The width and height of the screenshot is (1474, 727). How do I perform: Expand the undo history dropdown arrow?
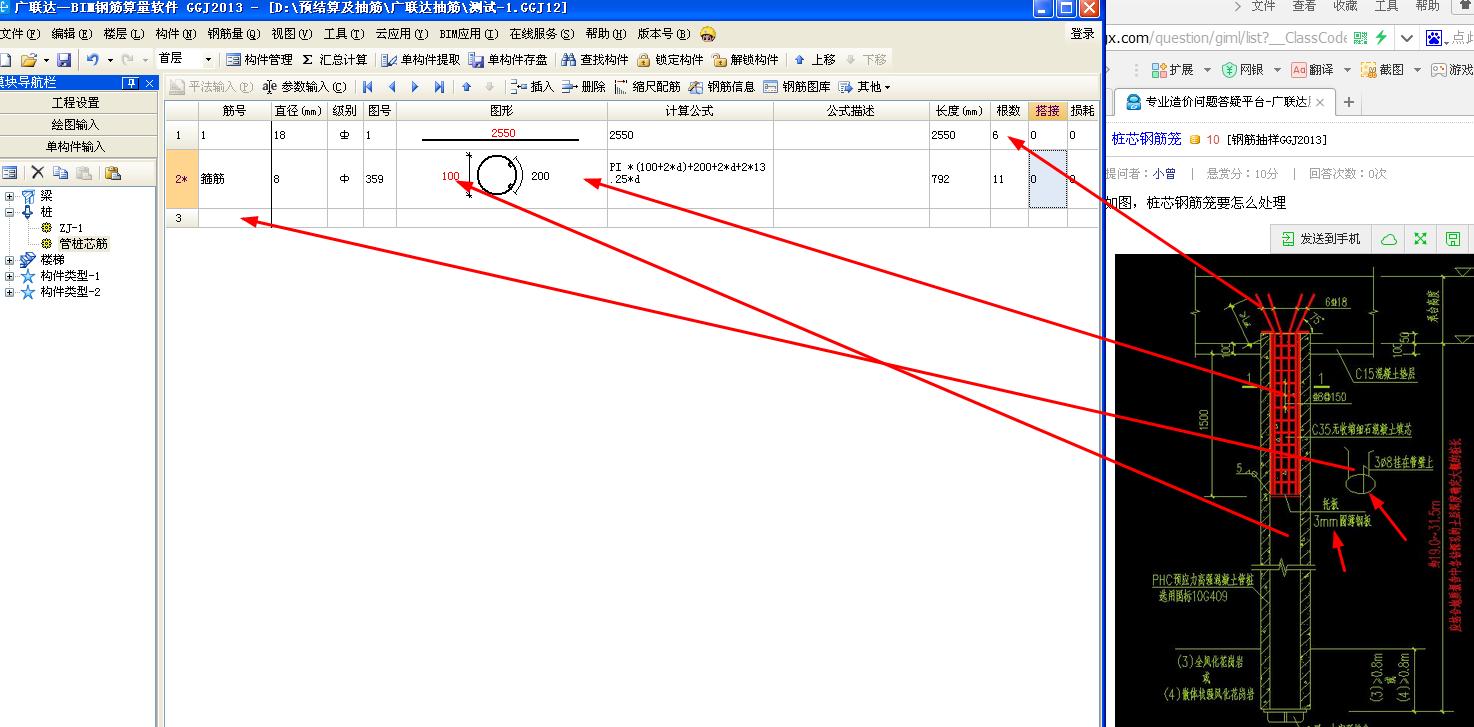coord(109,60)
